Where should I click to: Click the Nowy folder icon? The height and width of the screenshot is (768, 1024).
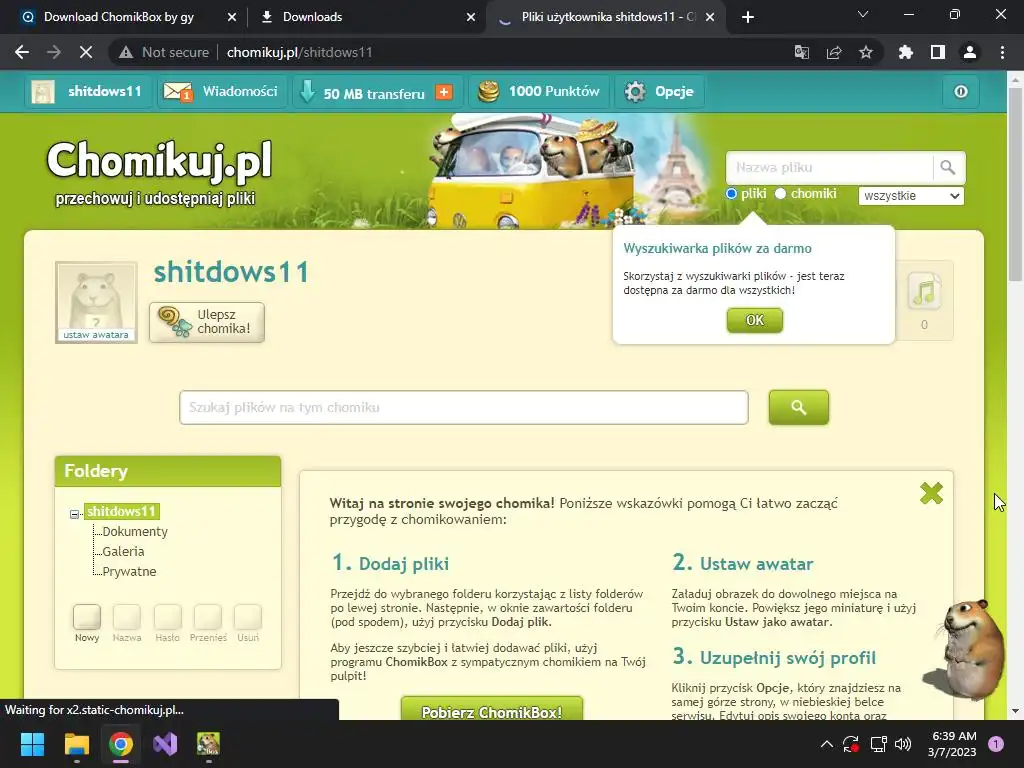click(x=87, y=617)
